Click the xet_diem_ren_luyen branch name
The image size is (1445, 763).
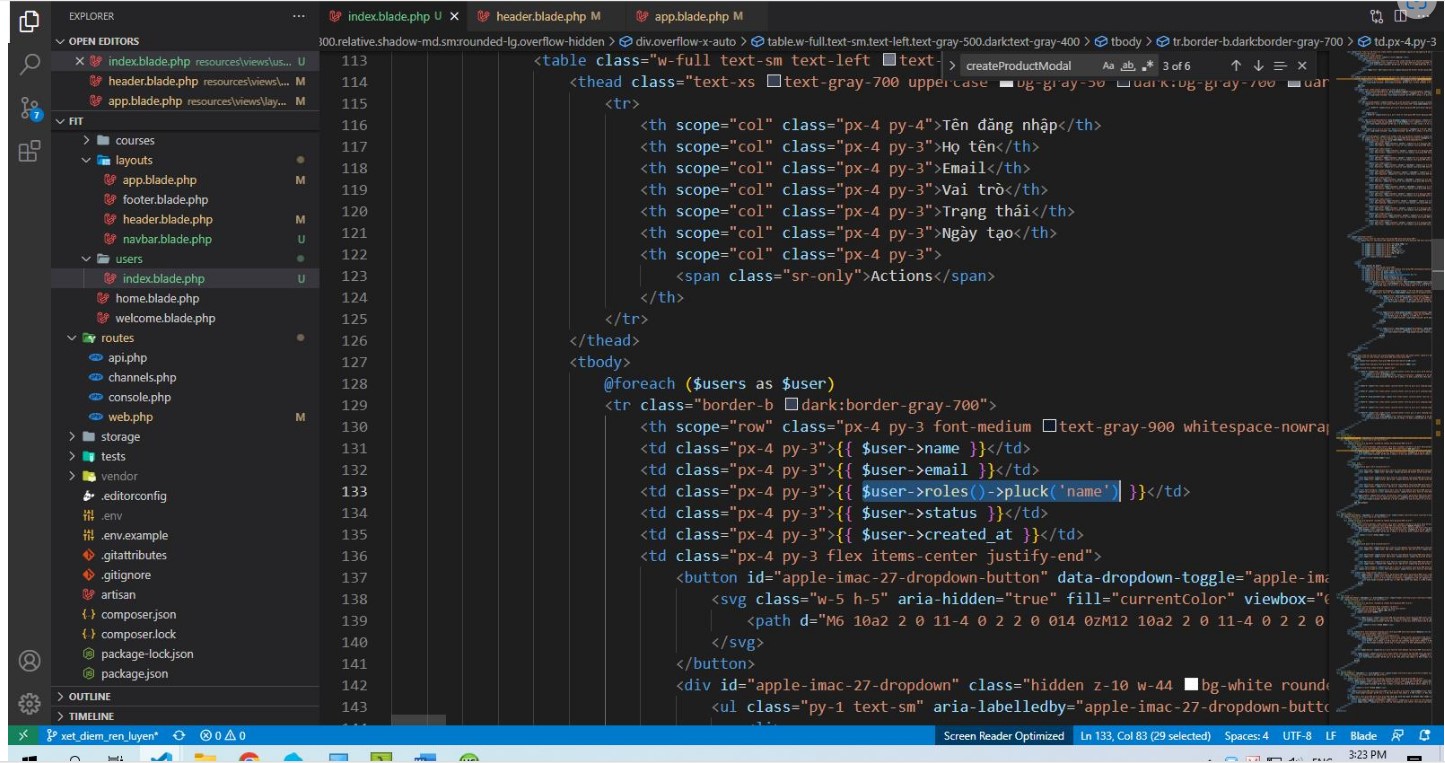coord(108,736)
